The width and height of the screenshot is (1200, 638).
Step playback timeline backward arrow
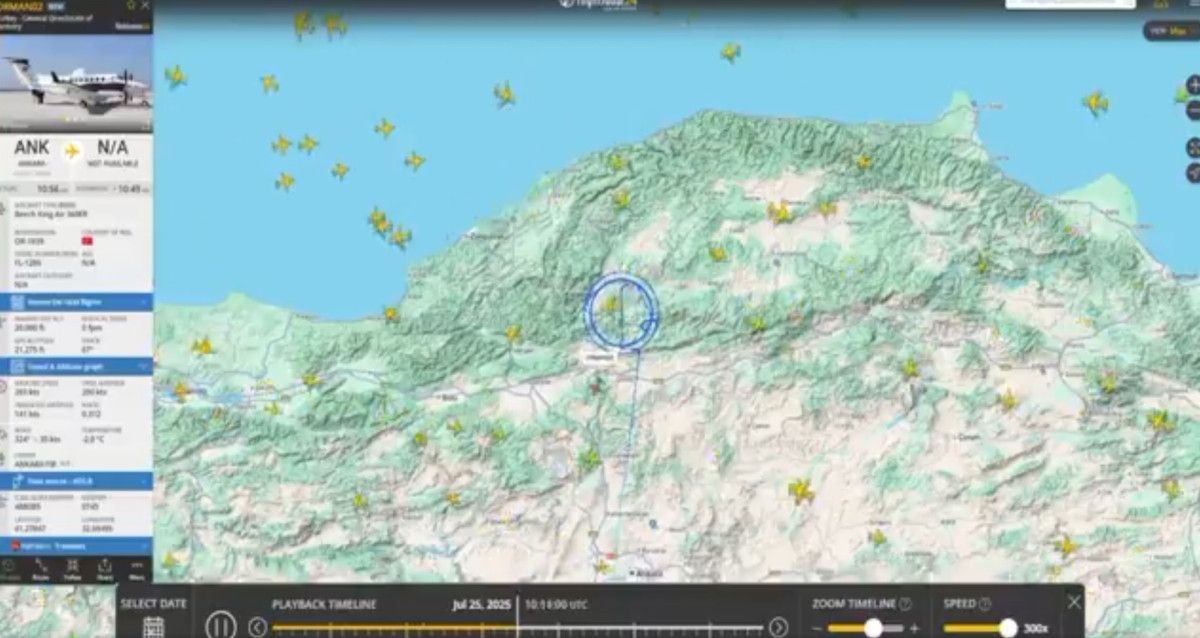point(257,627)
